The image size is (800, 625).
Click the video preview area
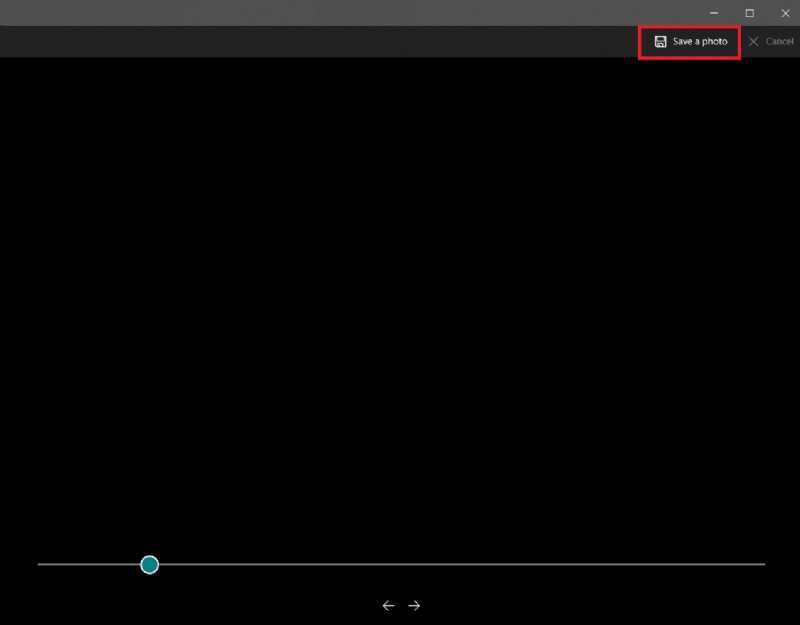point(400,300)
